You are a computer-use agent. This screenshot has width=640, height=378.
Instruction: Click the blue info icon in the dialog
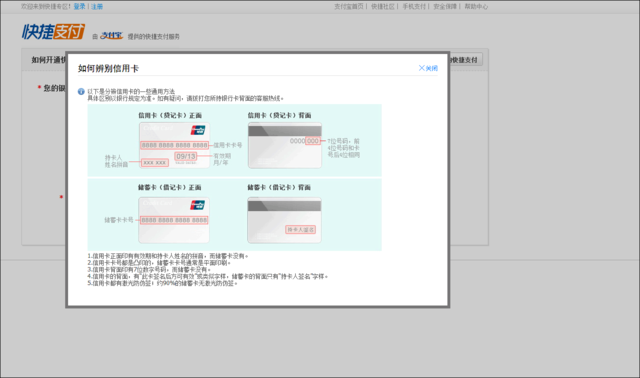(x=81, y=91)
